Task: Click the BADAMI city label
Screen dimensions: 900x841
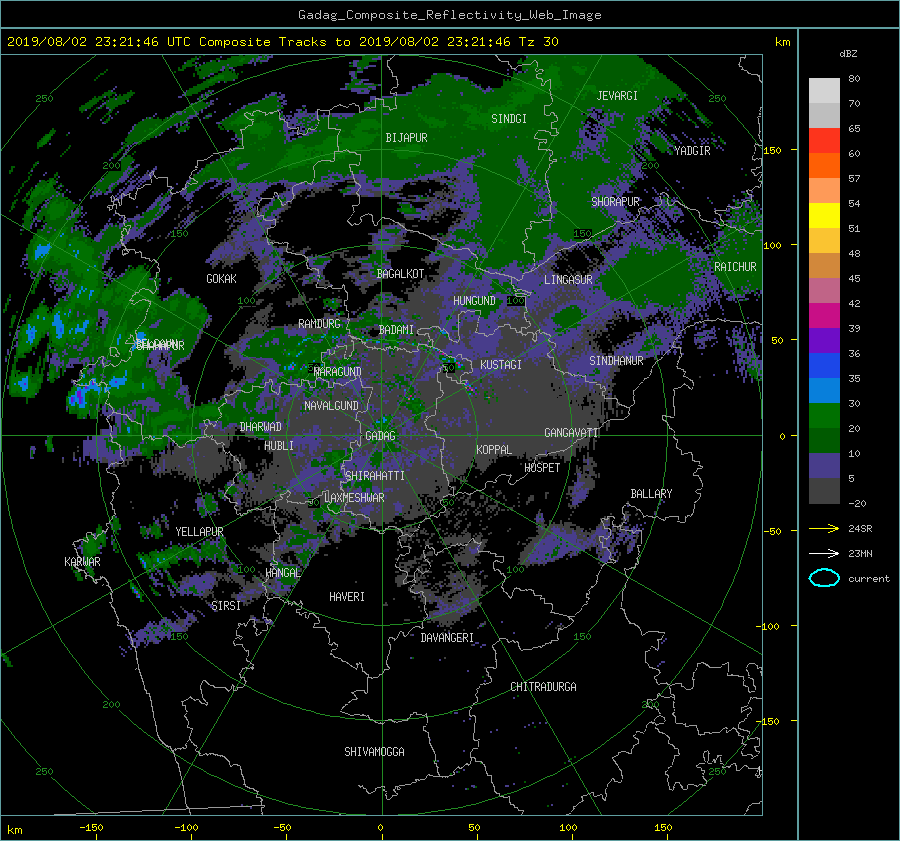Action: pyautogui.click(x=396, y=330)
